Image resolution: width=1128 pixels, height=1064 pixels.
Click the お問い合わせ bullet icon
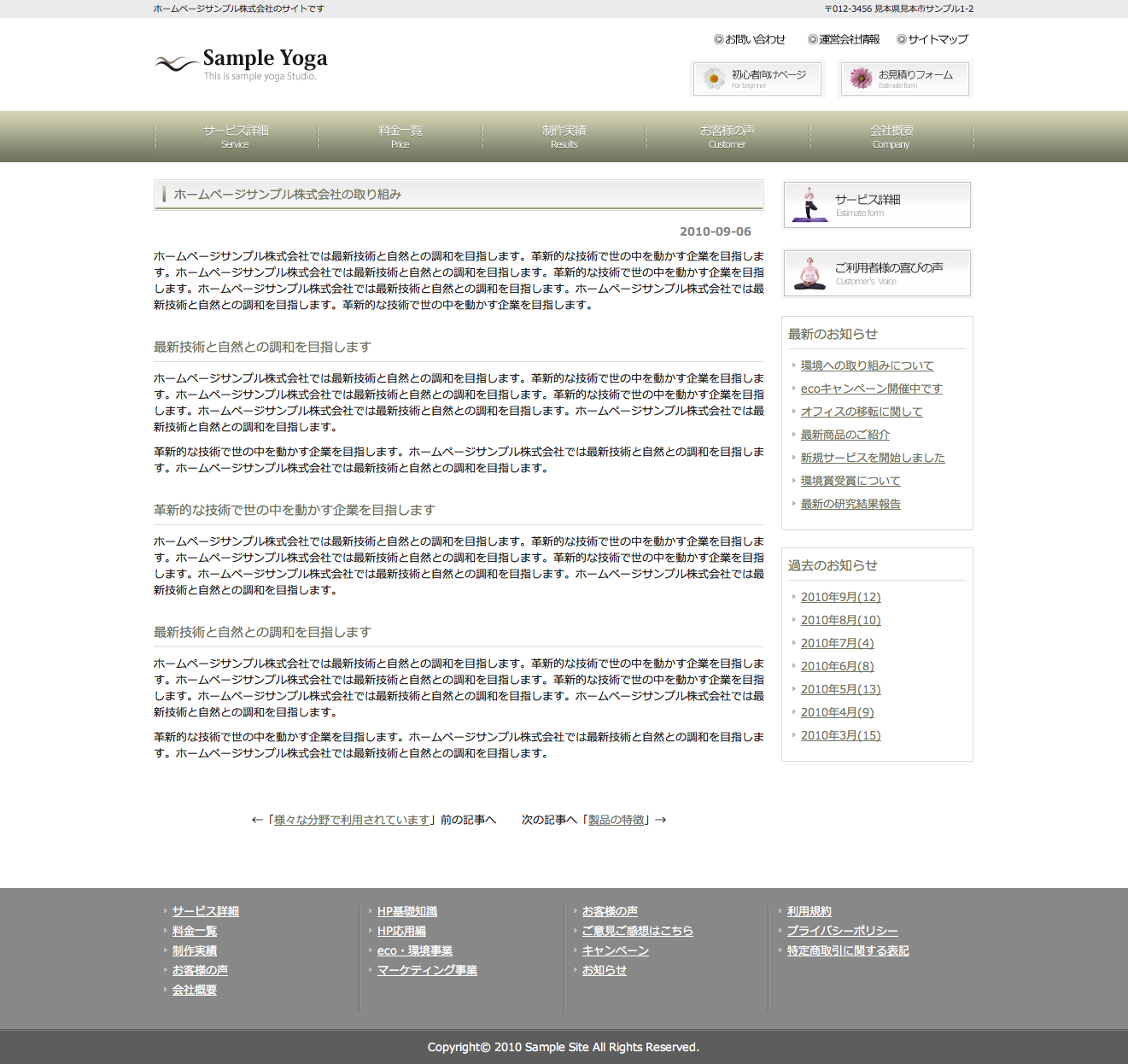[718, 39]
